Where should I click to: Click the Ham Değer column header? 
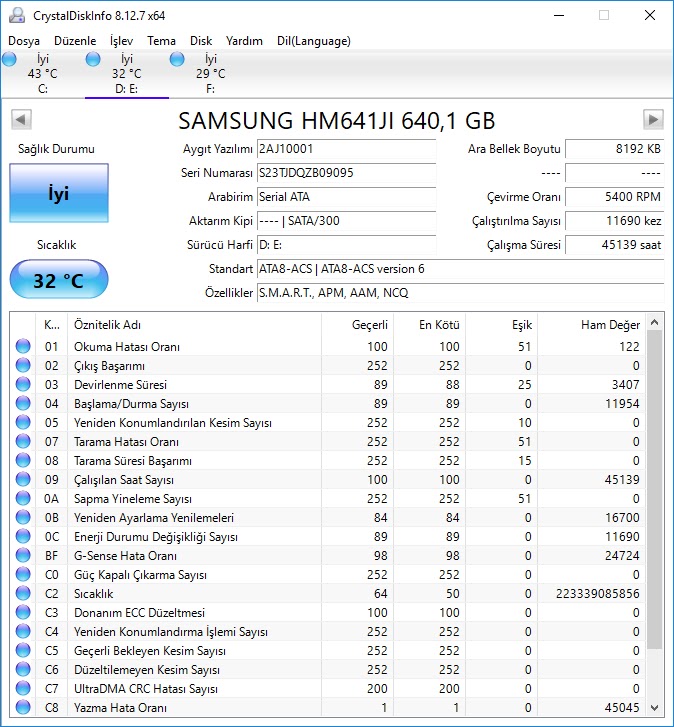591,325
